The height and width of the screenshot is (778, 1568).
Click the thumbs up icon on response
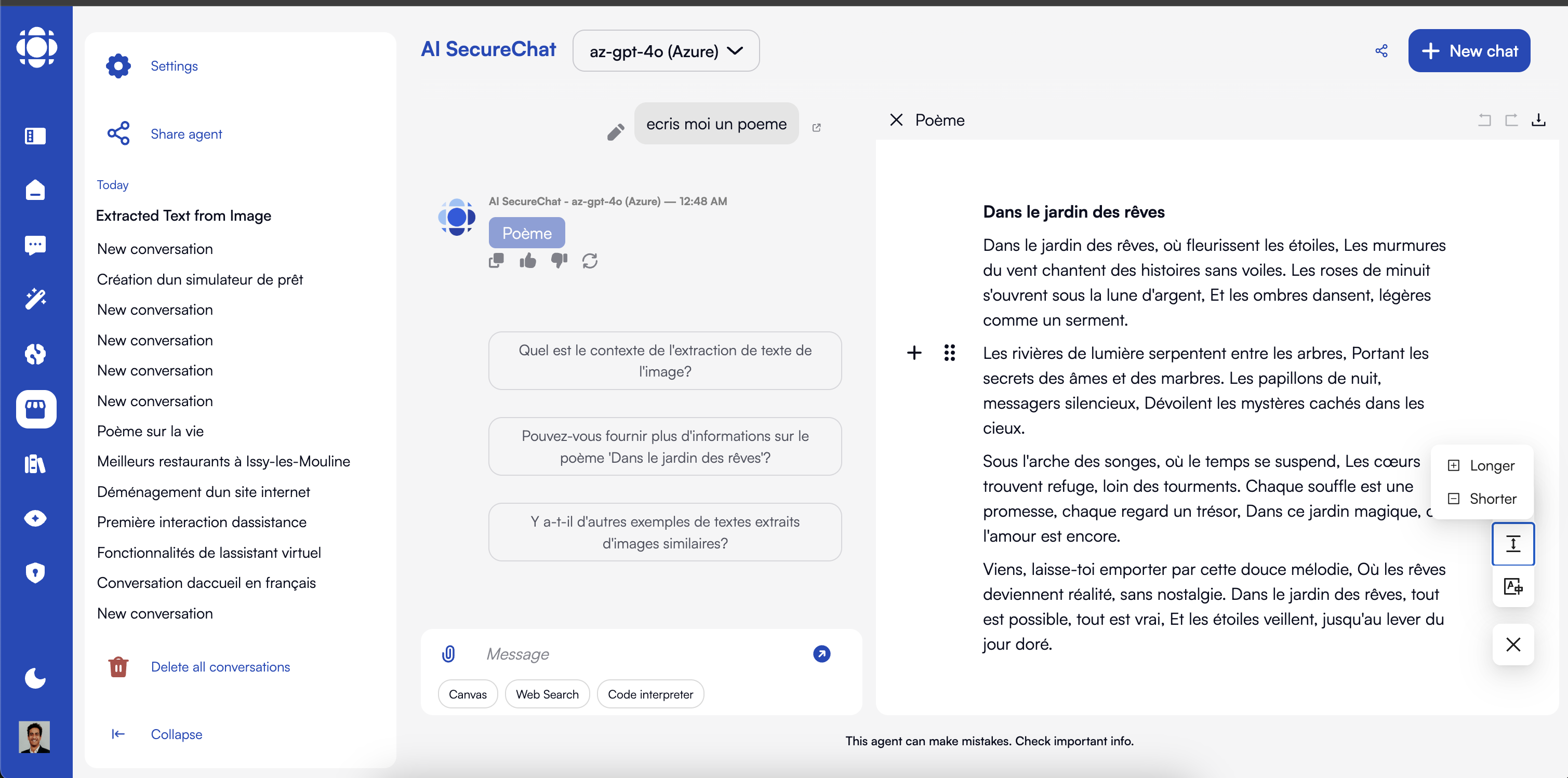pyautogui.click(x=527, y=261)
